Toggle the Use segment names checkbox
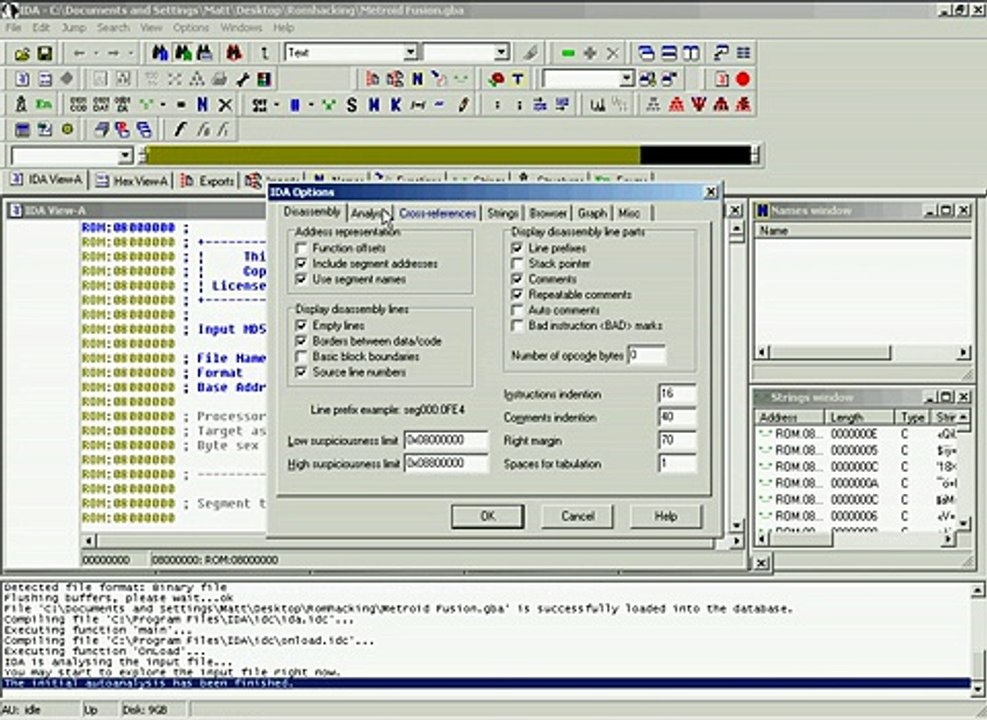 [x=302, y=279]
